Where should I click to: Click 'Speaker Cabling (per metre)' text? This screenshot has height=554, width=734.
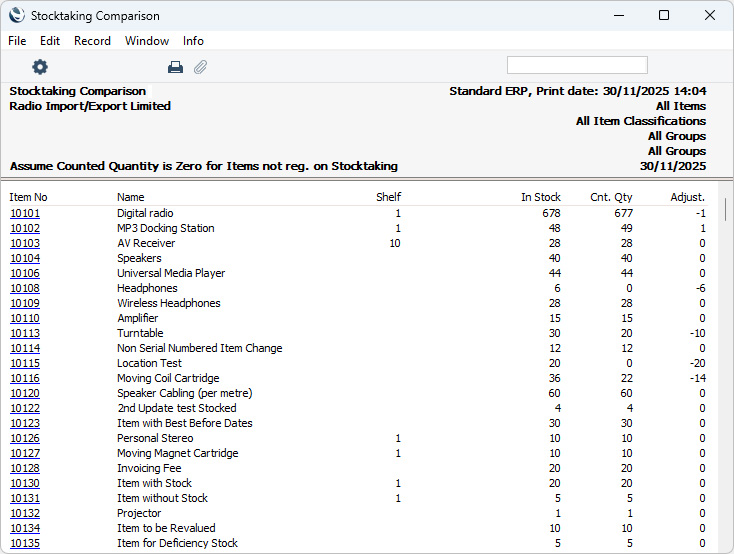coord(184,393)
